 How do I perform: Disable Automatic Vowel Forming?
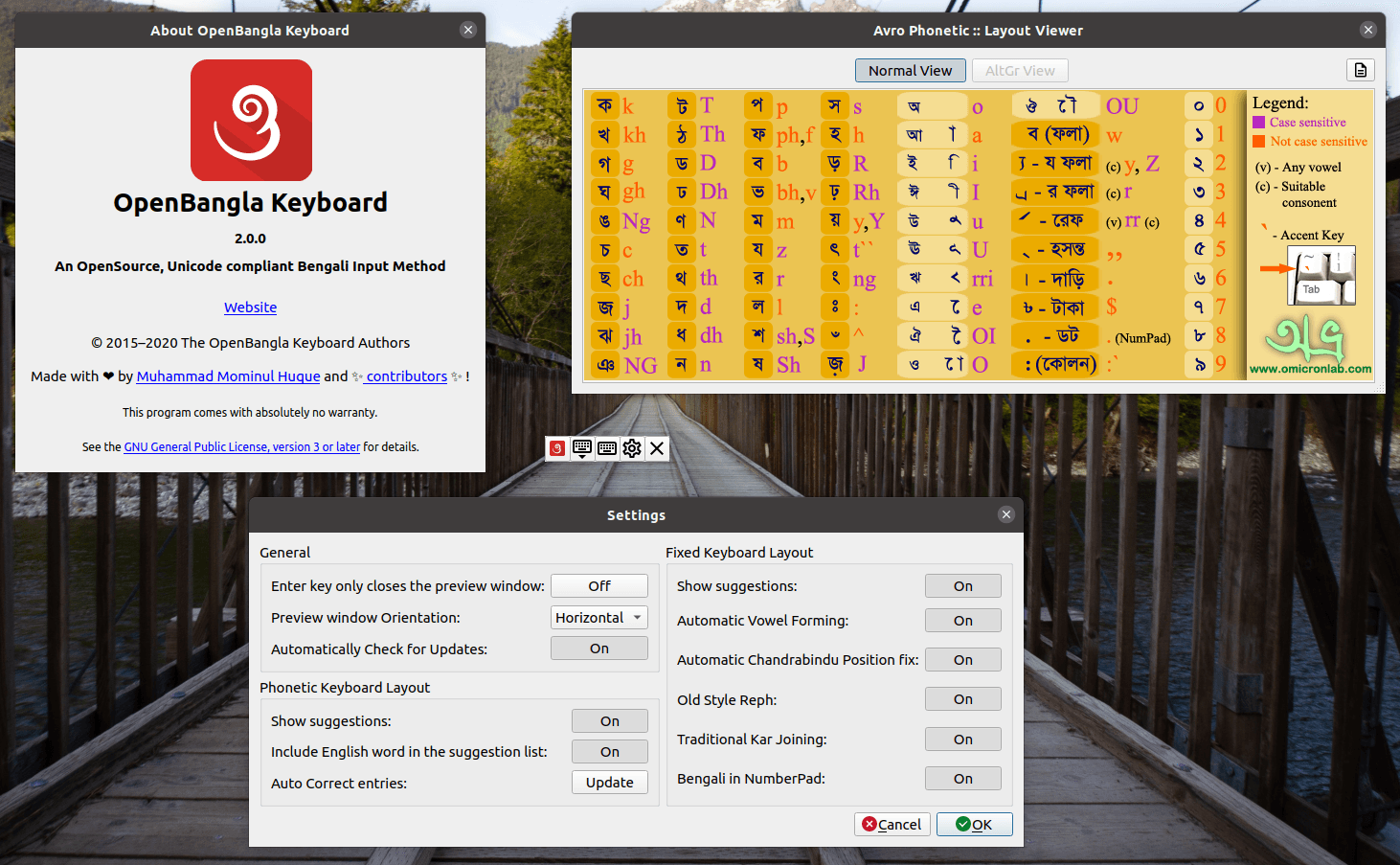coord(962,620)
